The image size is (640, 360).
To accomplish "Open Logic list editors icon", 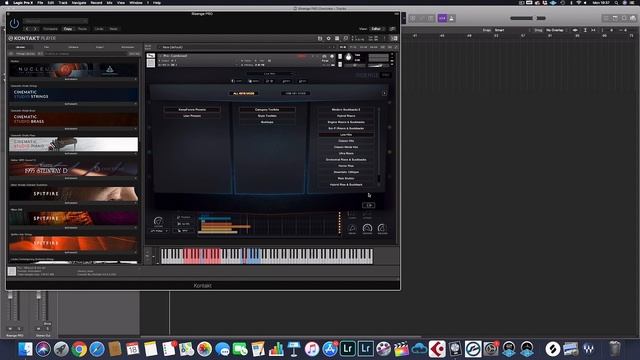I will pyautogui.click(x=606, y=18).
